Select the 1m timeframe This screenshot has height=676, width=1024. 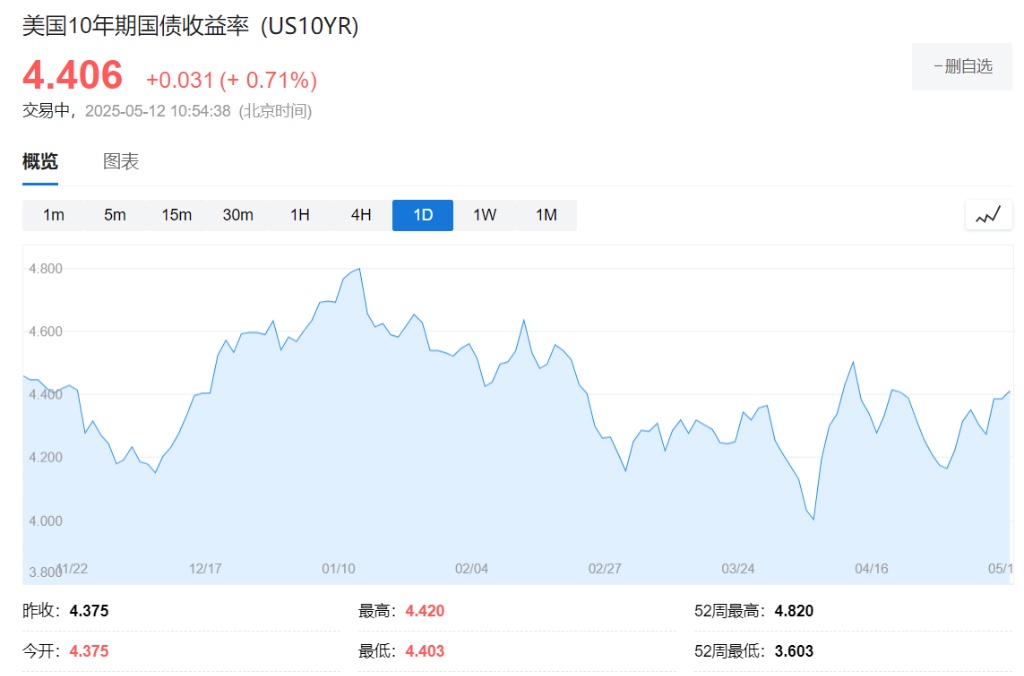tap(53, 215)
